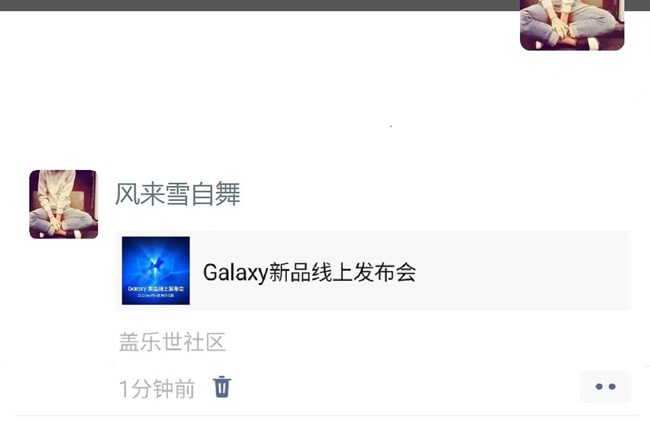
Task: Tap the profile avatar at the top right
Action: tap(572, 25)
